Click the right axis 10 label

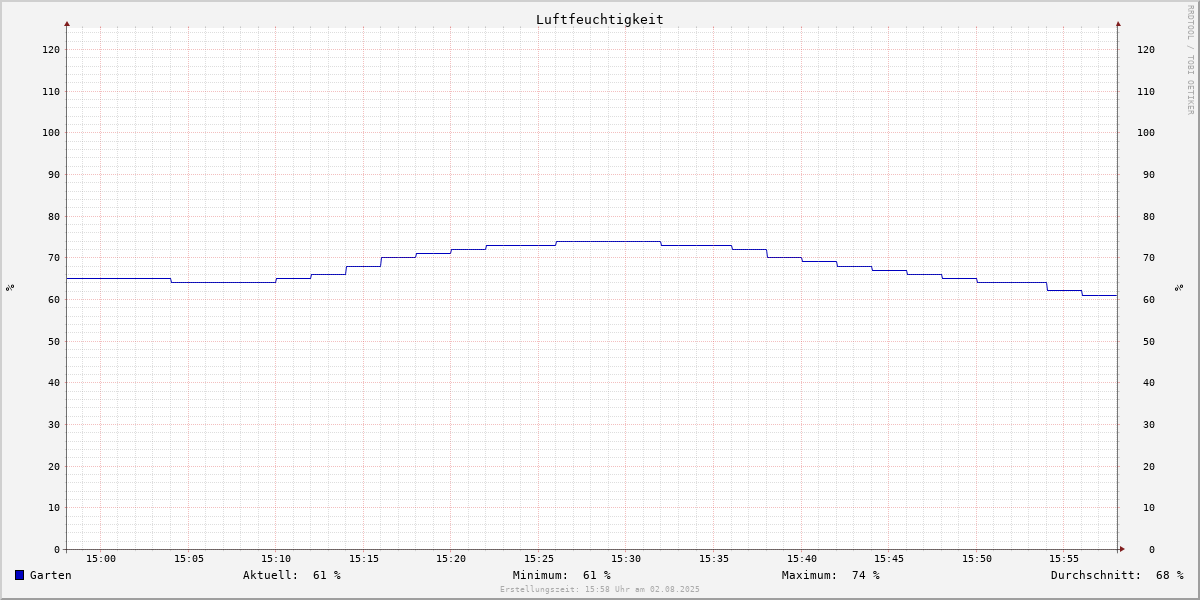(x=1149, y=507)
